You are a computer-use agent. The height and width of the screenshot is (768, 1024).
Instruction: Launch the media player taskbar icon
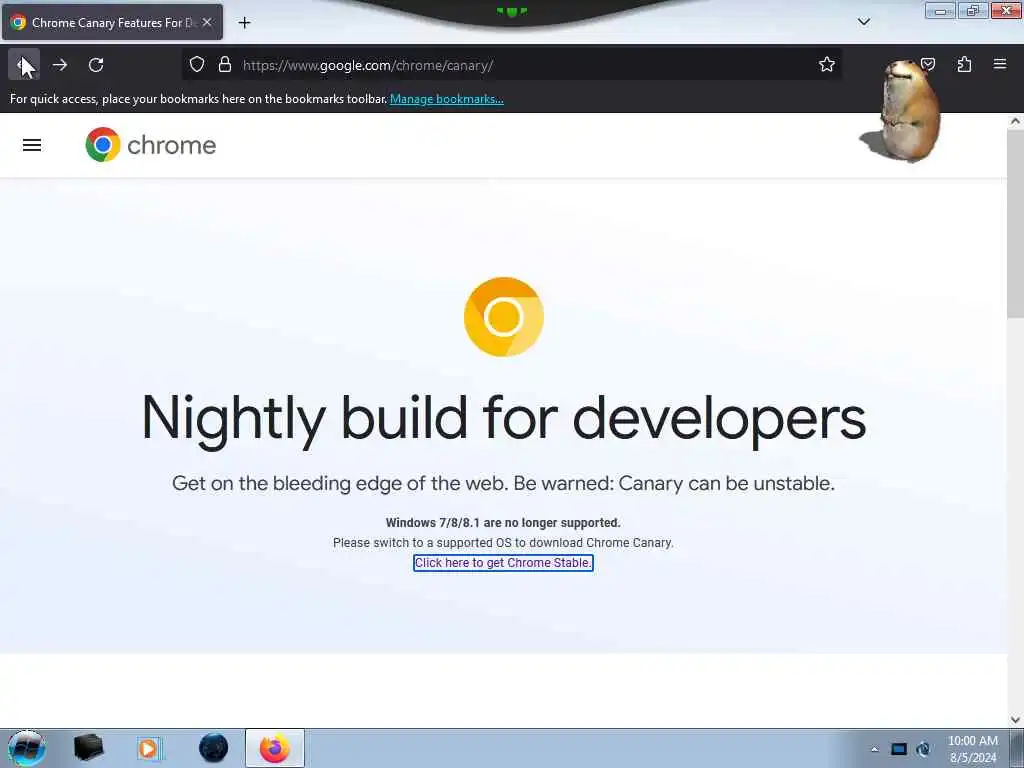tap(149, 748)
